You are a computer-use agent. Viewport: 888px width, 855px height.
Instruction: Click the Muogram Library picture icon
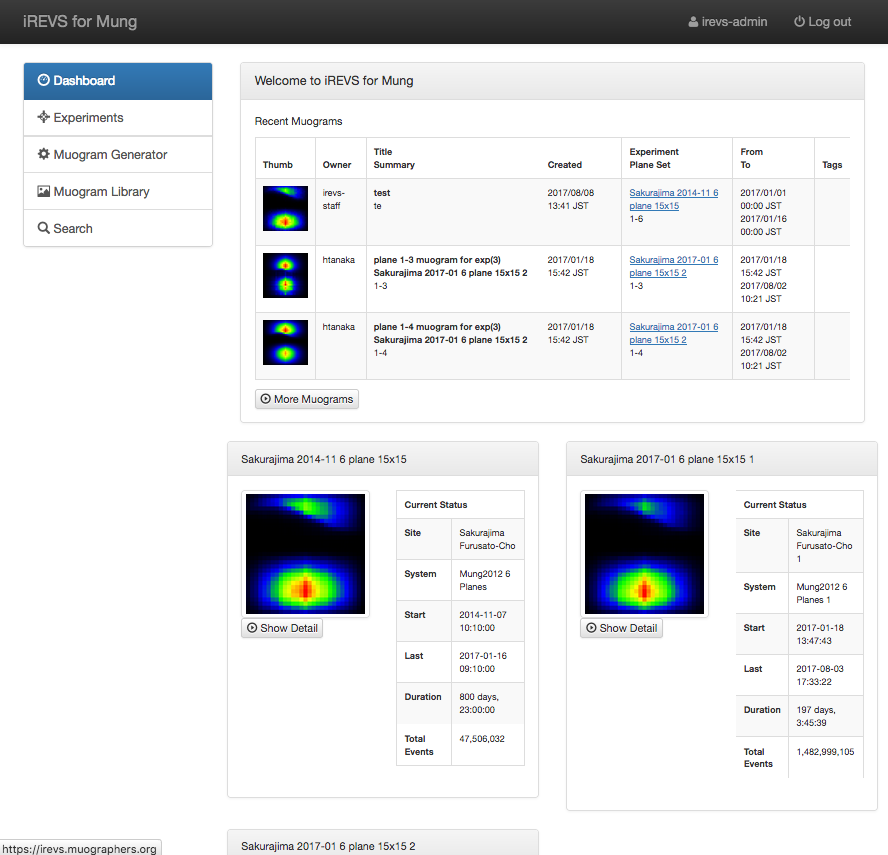coord(43,192)
